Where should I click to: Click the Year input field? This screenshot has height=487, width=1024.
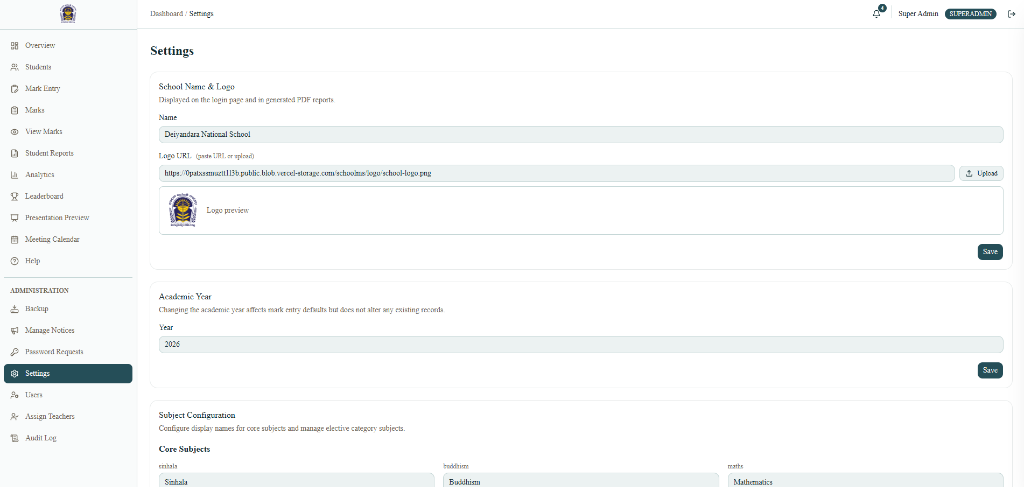click(581, 344)
